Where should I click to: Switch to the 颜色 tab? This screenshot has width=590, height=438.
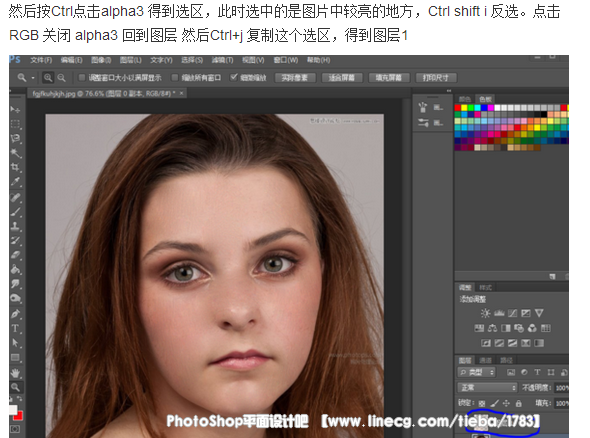point(465,99)
